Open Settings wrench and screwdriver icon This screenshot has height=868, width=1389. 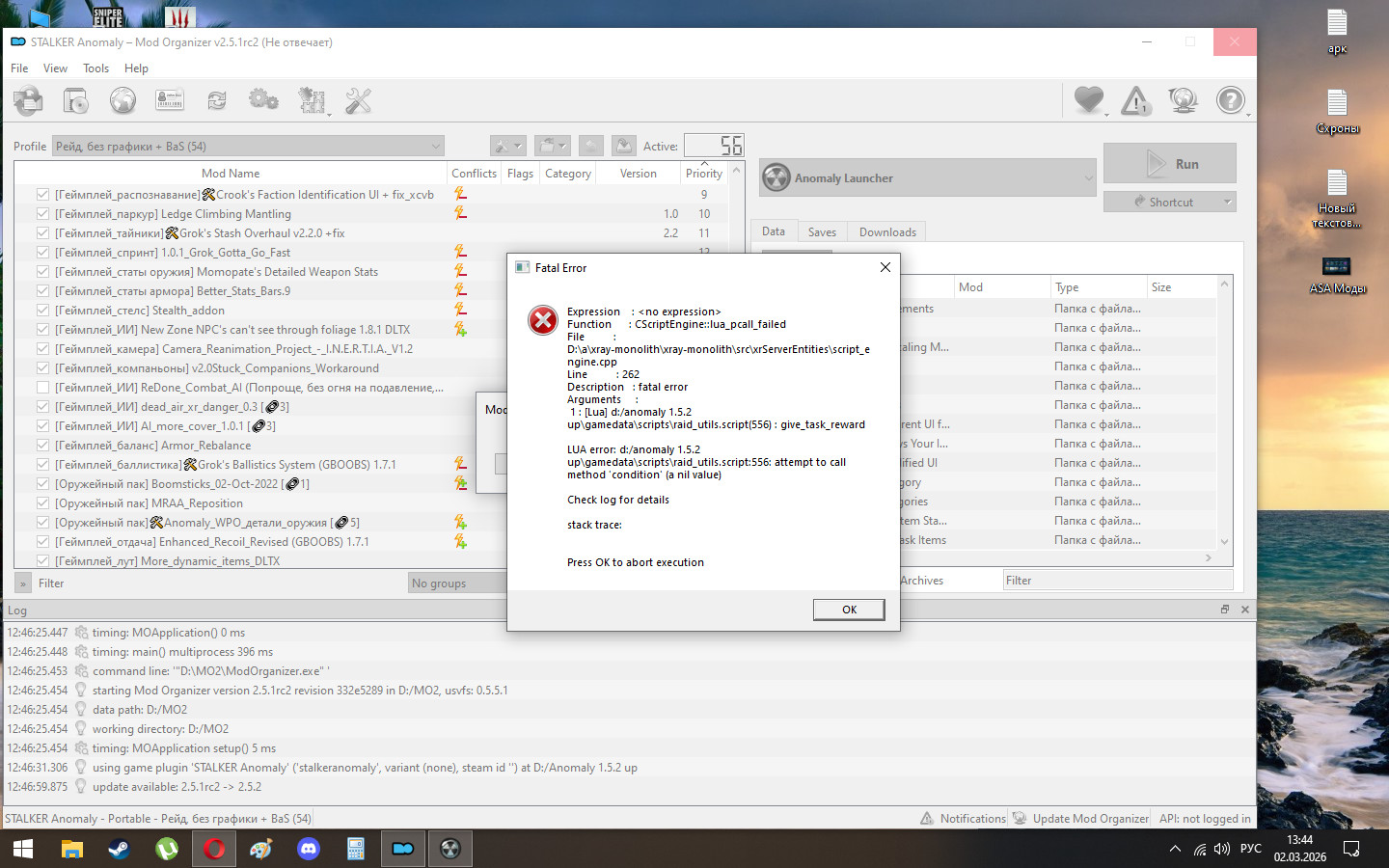pyautogui.click(x=358, y=100)
